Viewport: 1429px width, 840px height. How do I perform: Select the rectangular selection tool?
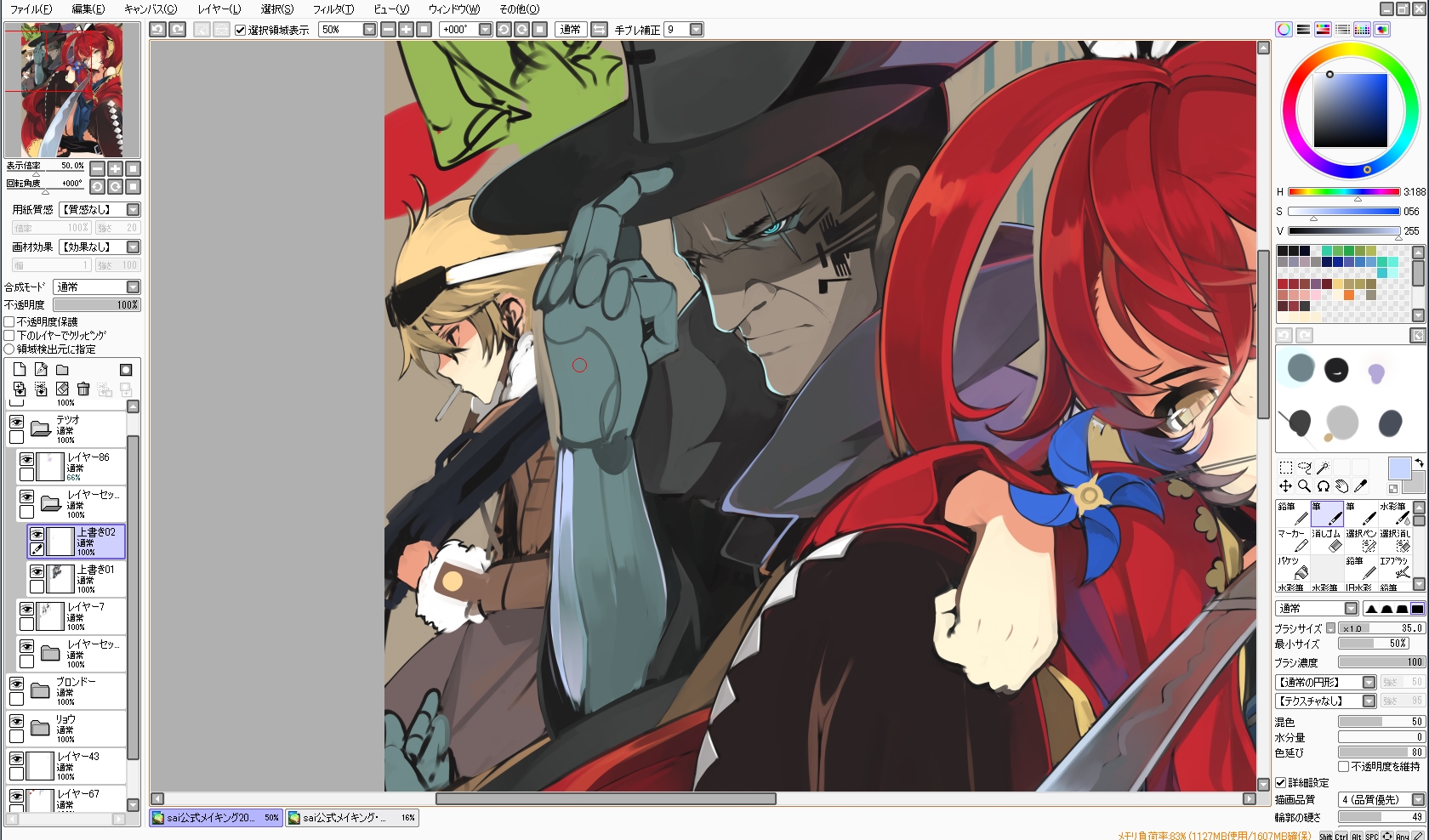click(x=1285, y=468)
